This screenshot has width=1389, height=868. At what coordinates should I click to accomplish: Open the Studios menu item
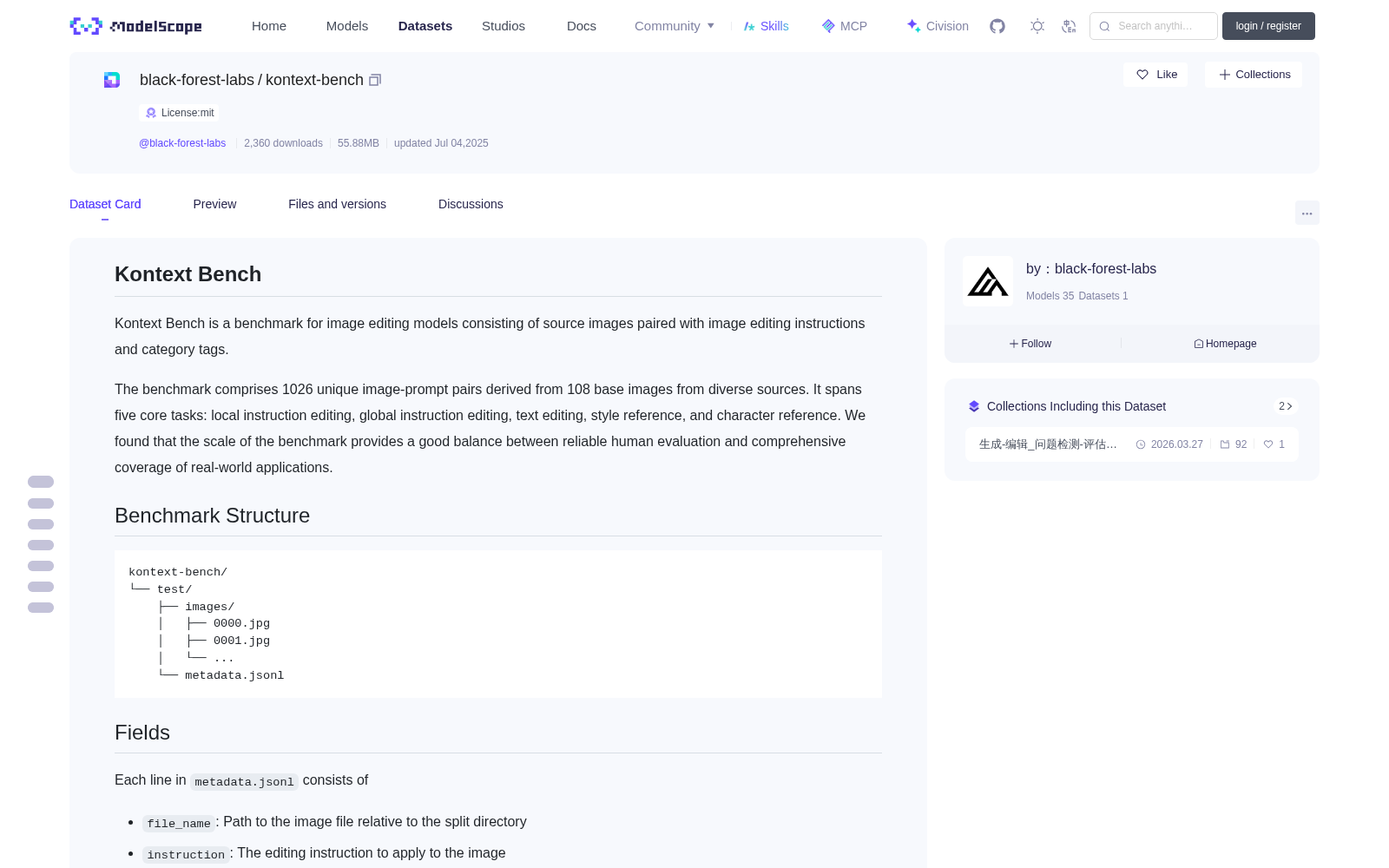point(504,26)
